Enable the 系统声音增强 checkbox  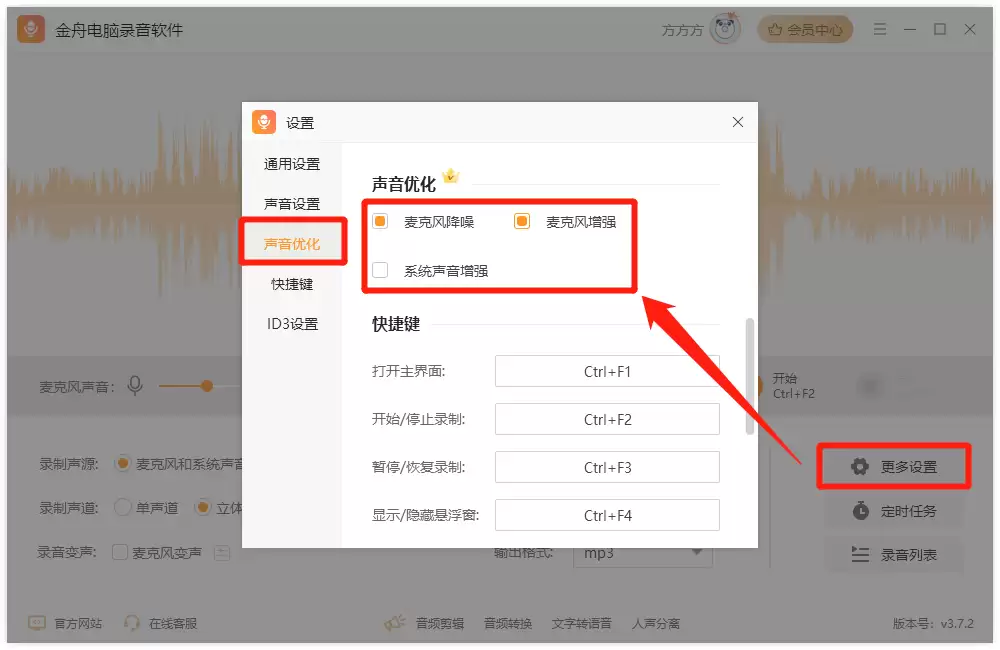pyautogui.click(x=380, y=270)
